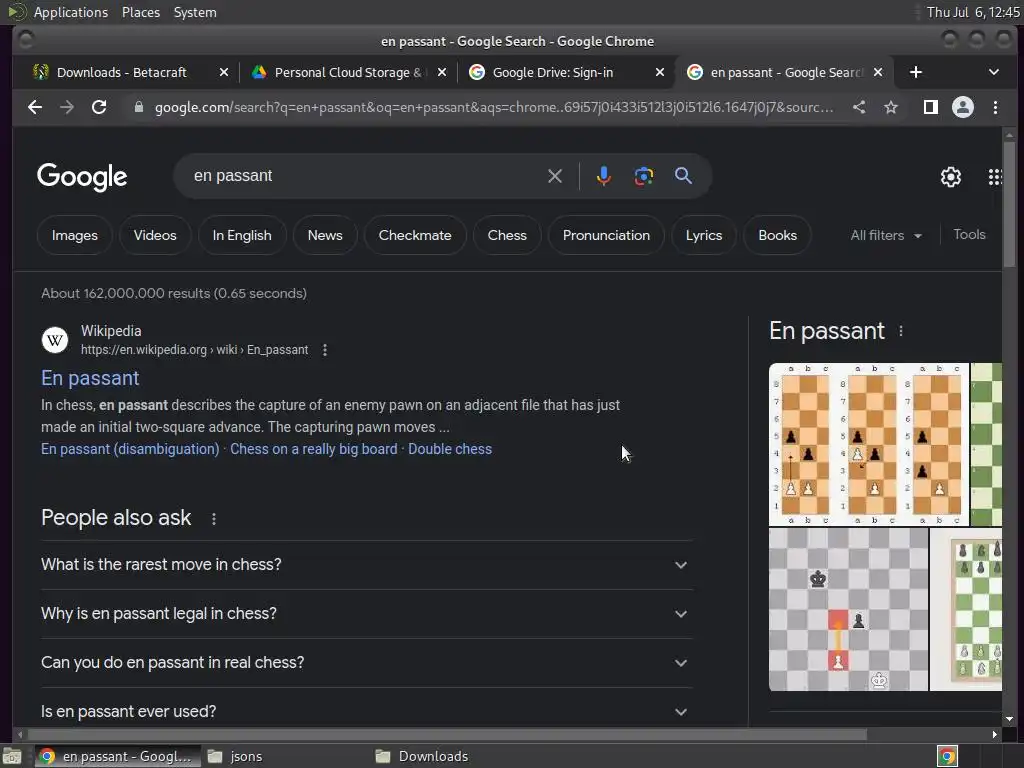The image size is (1024, 768).
Task: Open the site info padlock icon
Action: pyautogui.click(x=138, y=107)
